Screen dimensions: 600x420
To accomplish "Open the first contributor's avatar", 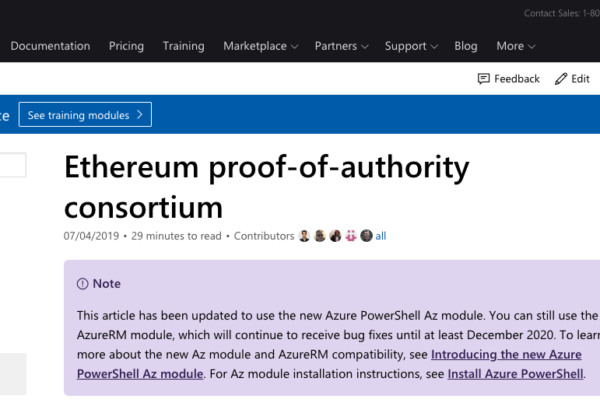I will pos(304,236).
